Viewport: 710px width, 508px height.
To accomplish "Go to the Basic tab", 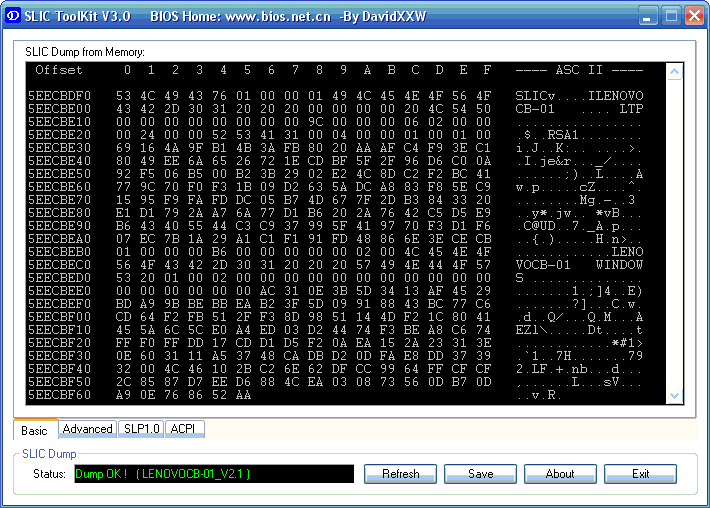I will pyautogui.click(x=35, y=430).
